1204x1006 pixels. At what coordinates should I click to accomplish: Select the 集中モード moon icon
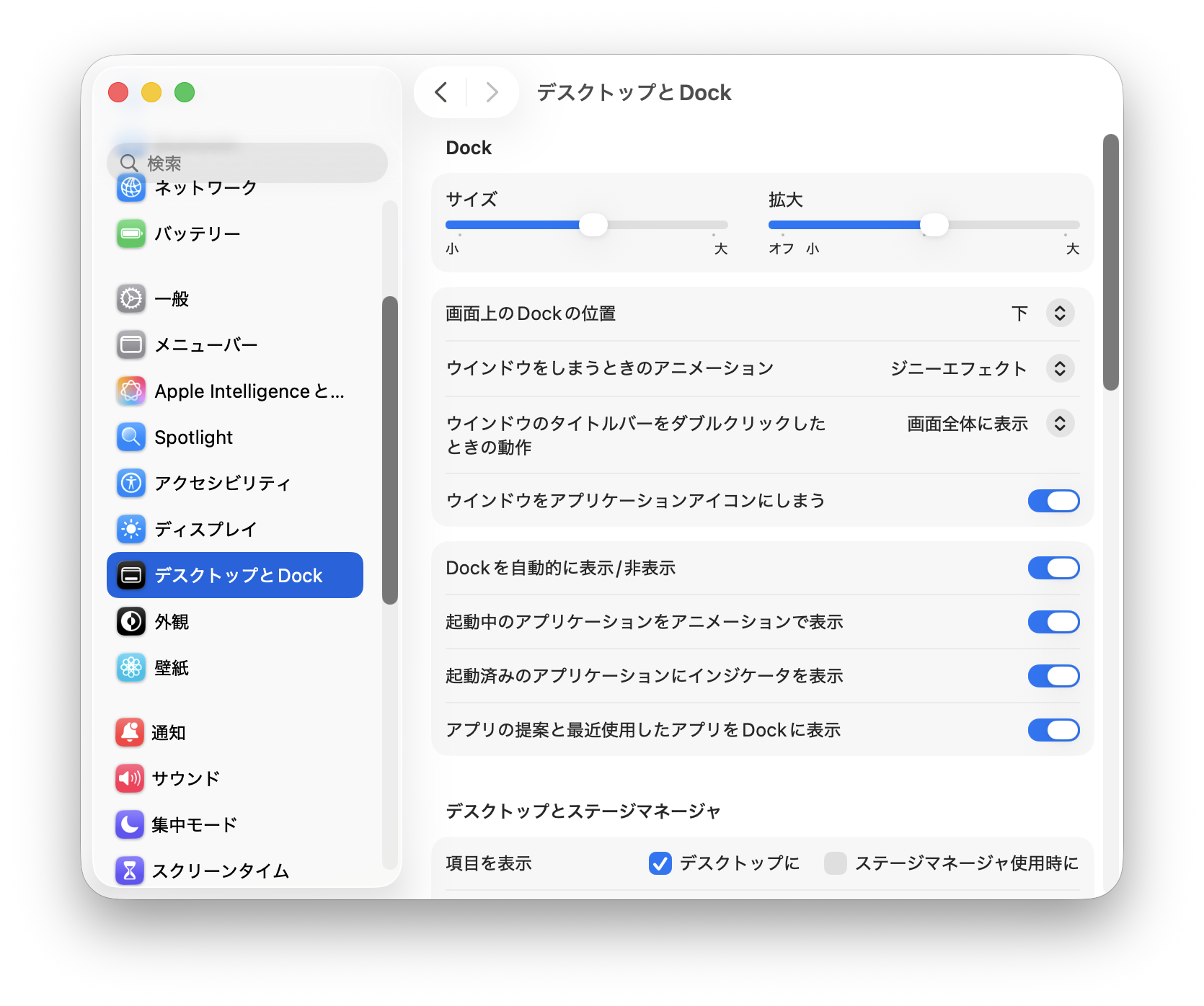coord(130,824)
